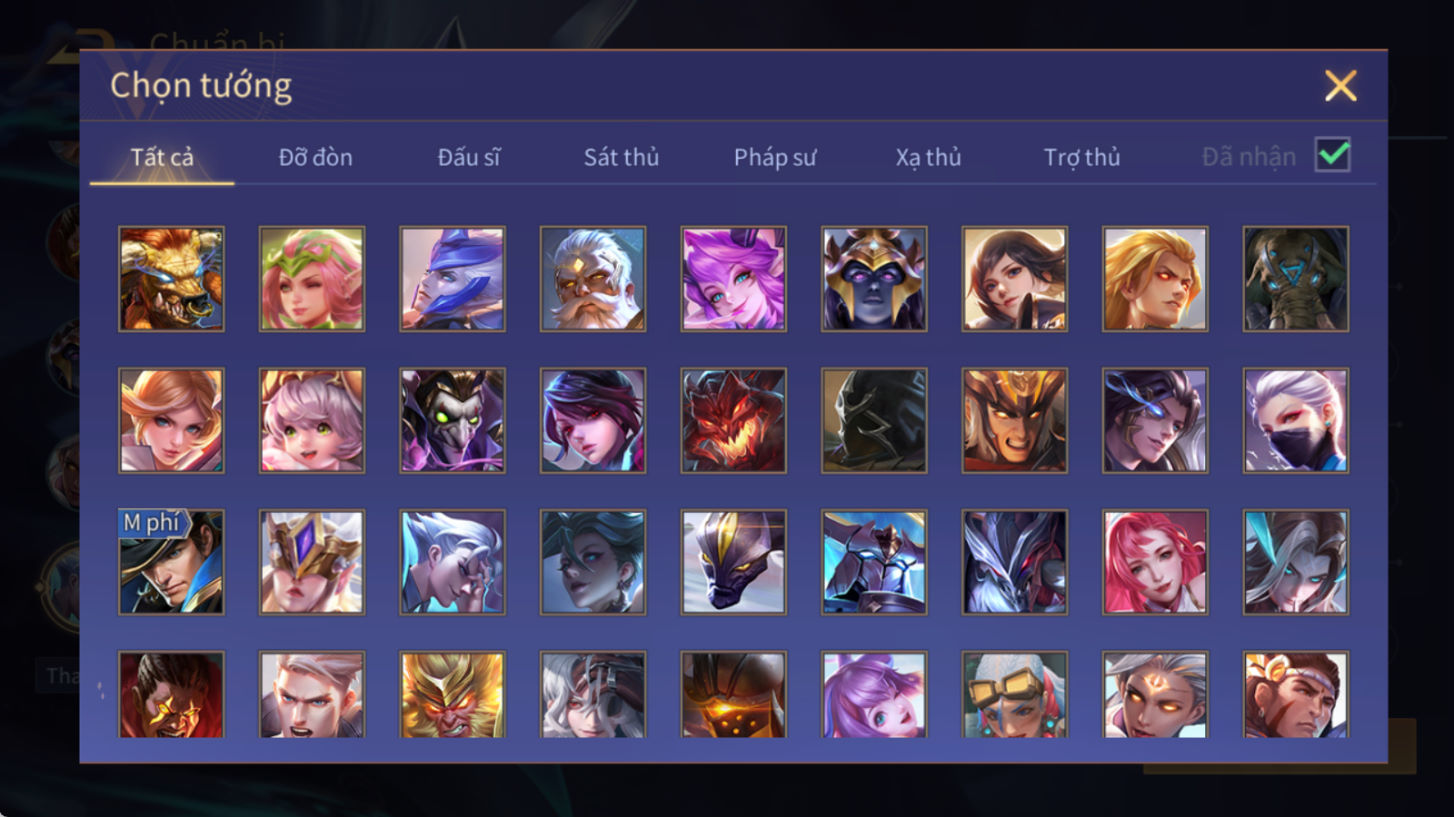The width and height of the screenshot is (1454, 817).
Task: Pick the white-bearded old man hero
Action: coord(593,278)
